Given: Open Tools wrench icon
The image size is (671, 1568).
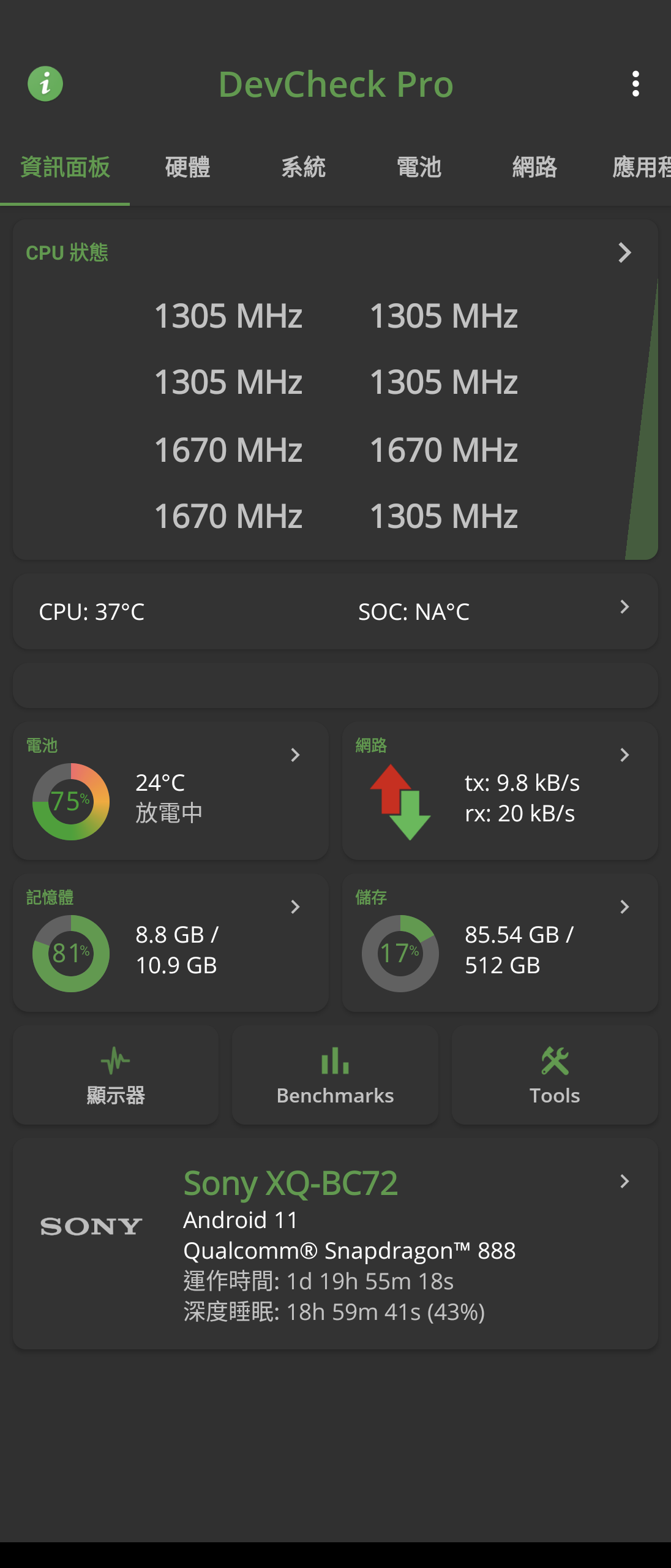Looking at the screenshot, I should pos(555,1061).
